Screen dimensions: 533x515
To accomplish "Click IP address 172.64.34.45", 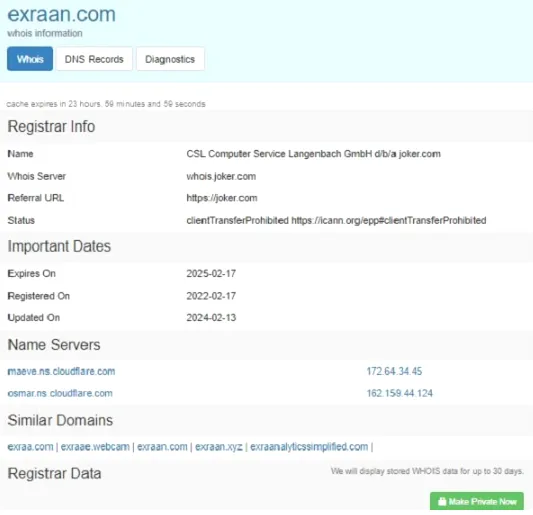I will pos(394,371).
